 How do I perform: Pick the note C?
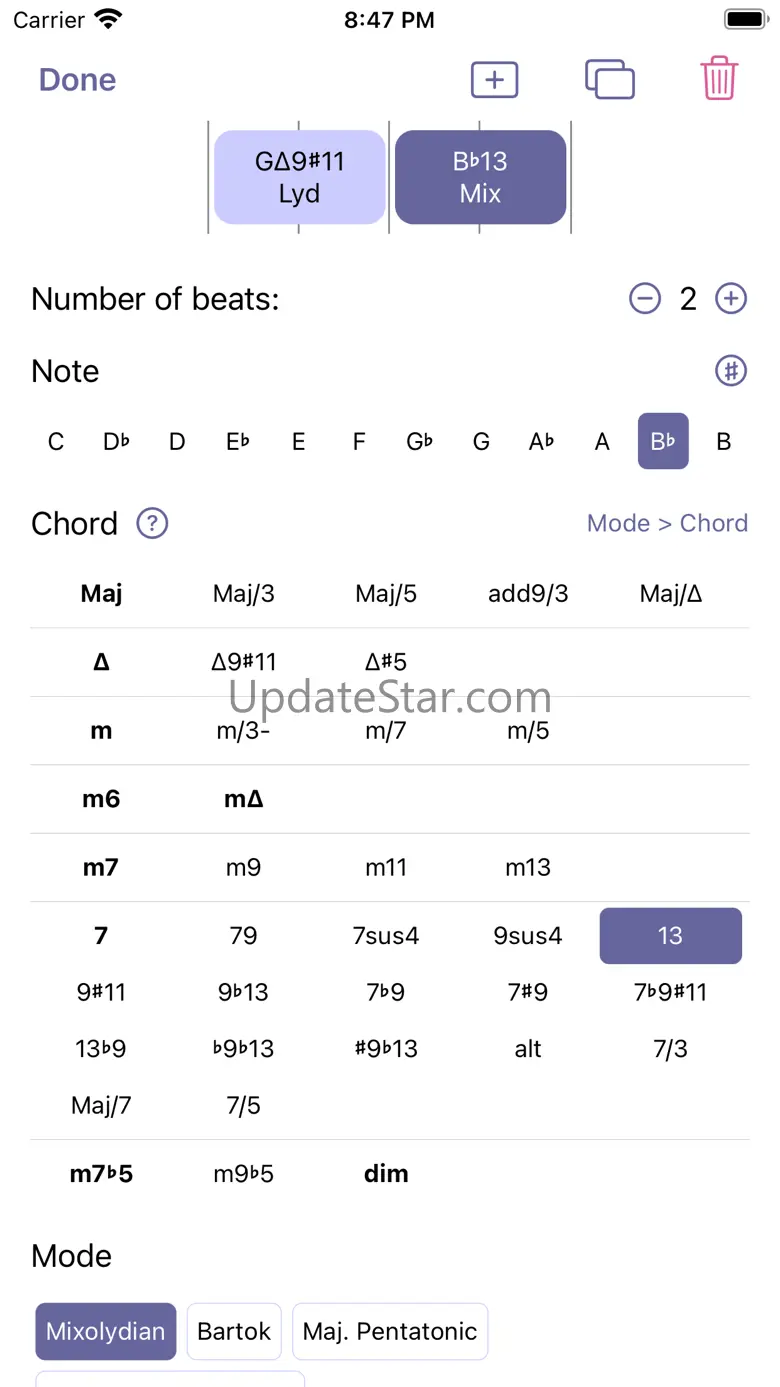coord(56,441)
